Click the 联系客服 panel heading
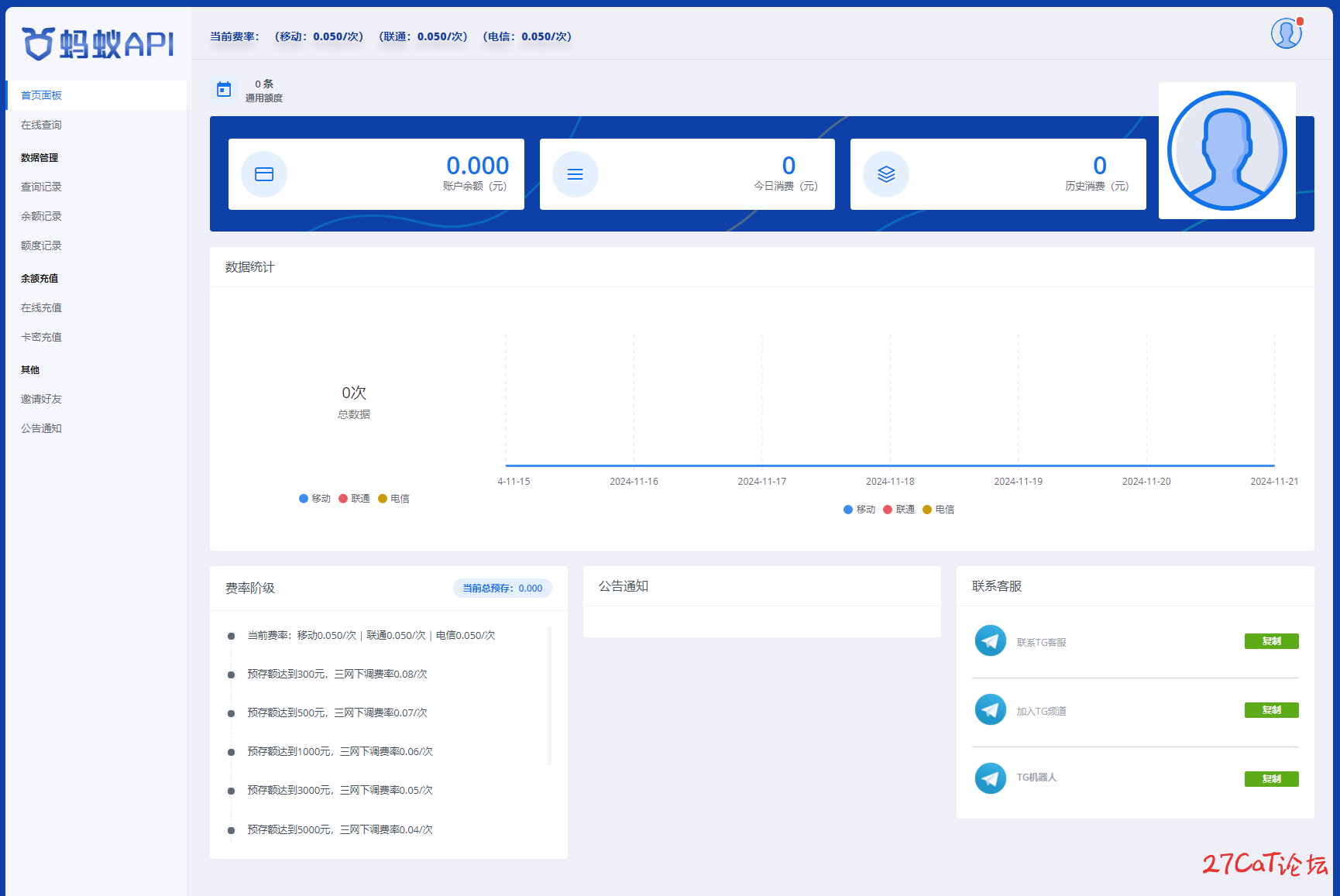1340x896 pixels. (997, 586)
